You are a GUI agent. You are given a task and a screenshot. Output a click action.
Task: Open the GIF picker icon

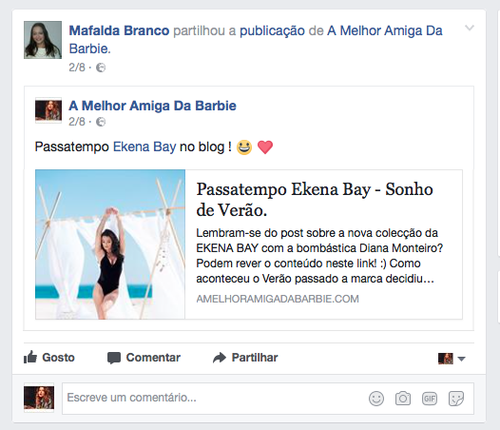(429, 398)
